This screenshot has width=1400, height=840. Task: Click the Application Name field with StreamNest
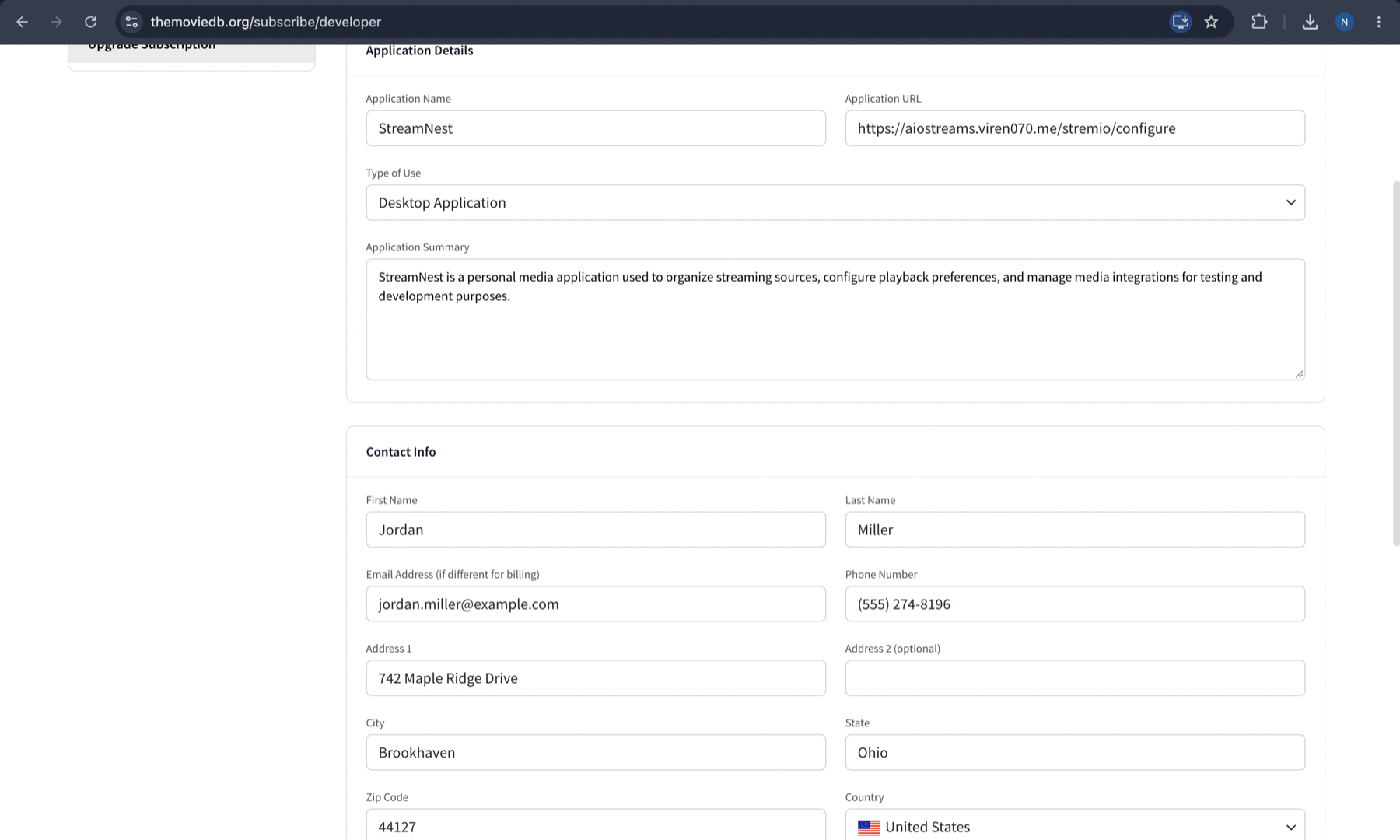pos(596,128)
